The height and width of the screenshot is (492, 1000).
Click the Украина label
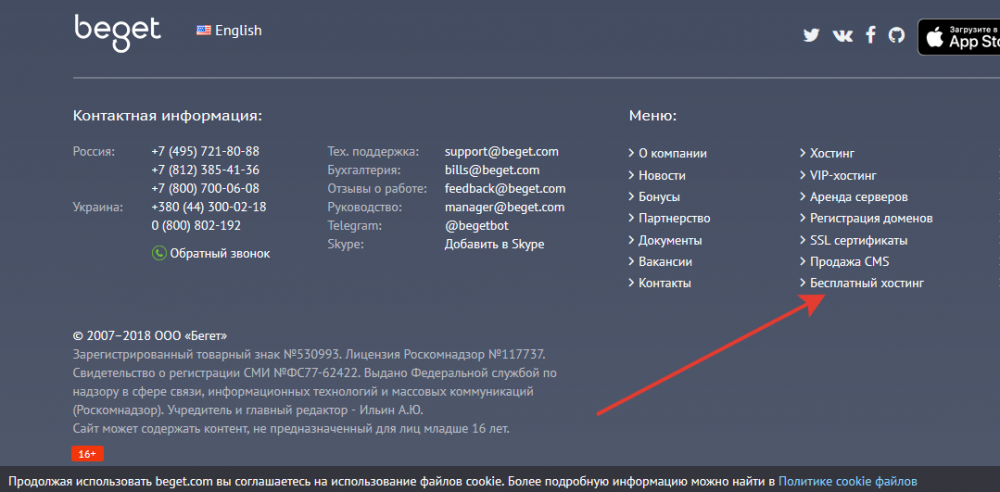(98, 207)
